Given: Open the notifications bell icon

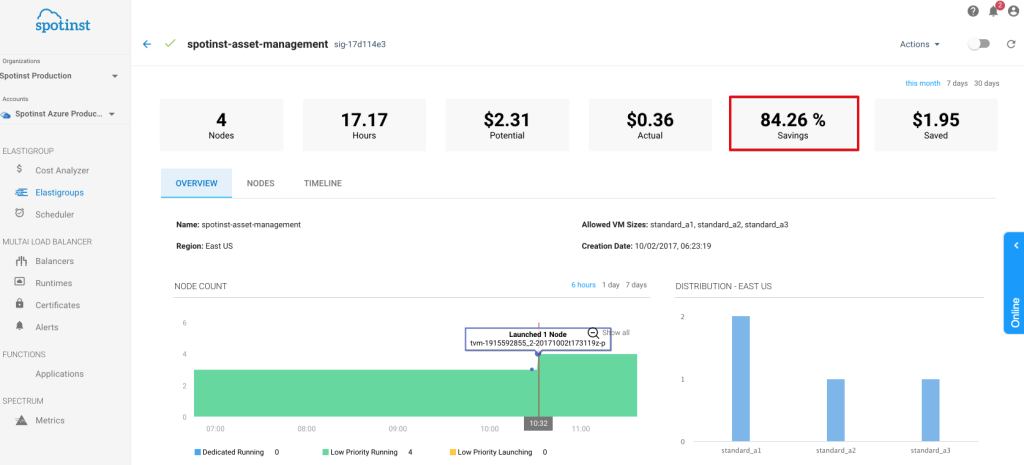Looking at the screenshot, I should pos(993,11).
